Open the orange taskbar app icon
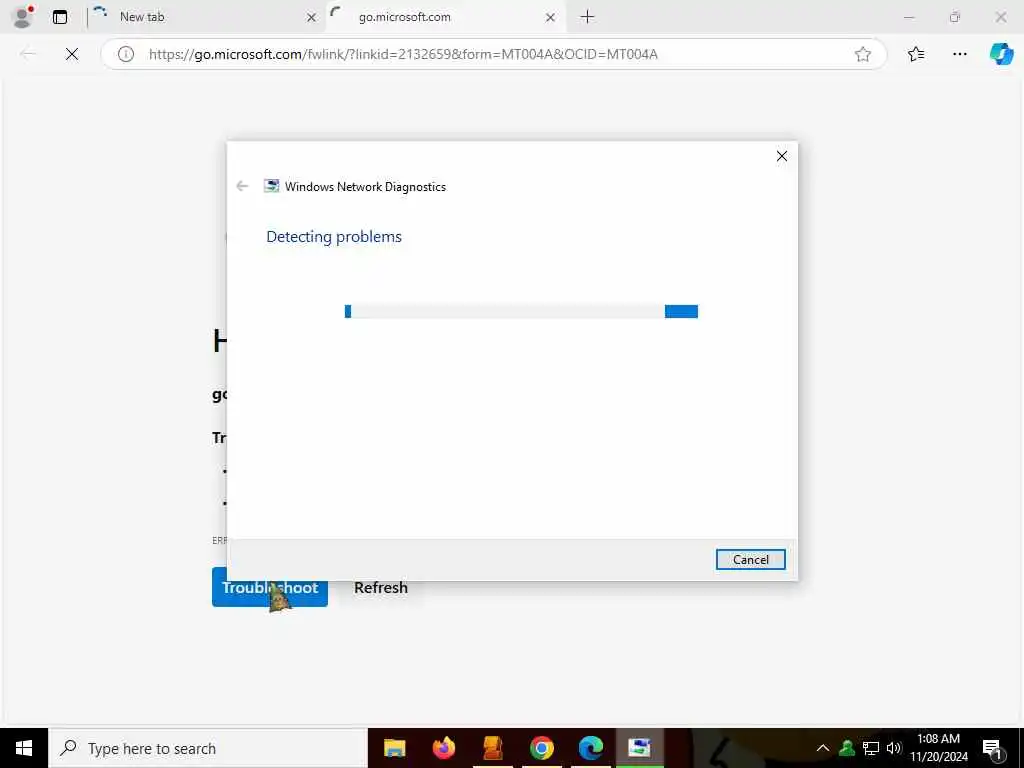The width and height of the screenshot is (1024, 768). tap(492, 748)
